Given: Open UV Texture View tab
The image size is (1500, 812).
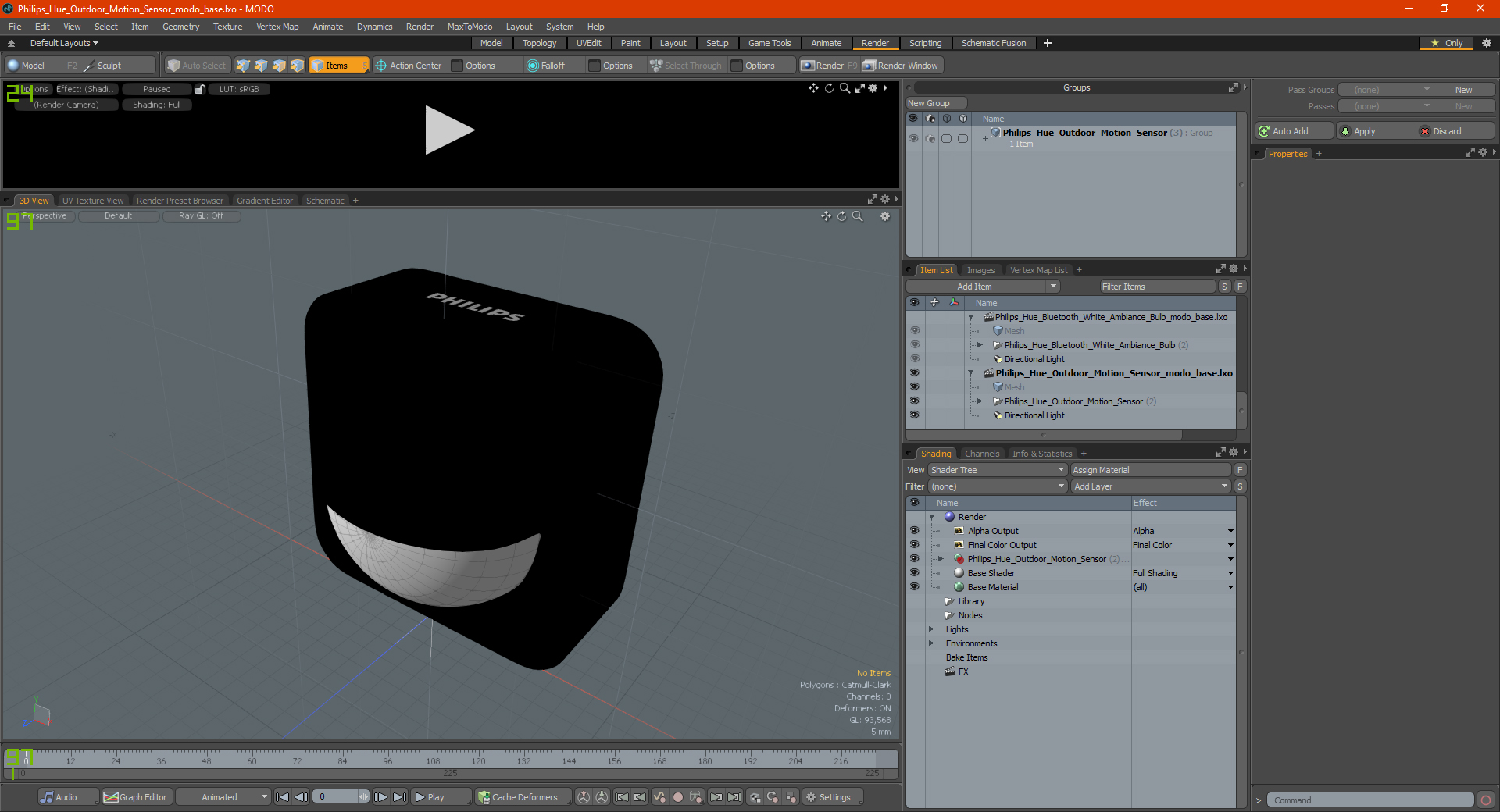Looking at the screenshot, I should [93, 201].
